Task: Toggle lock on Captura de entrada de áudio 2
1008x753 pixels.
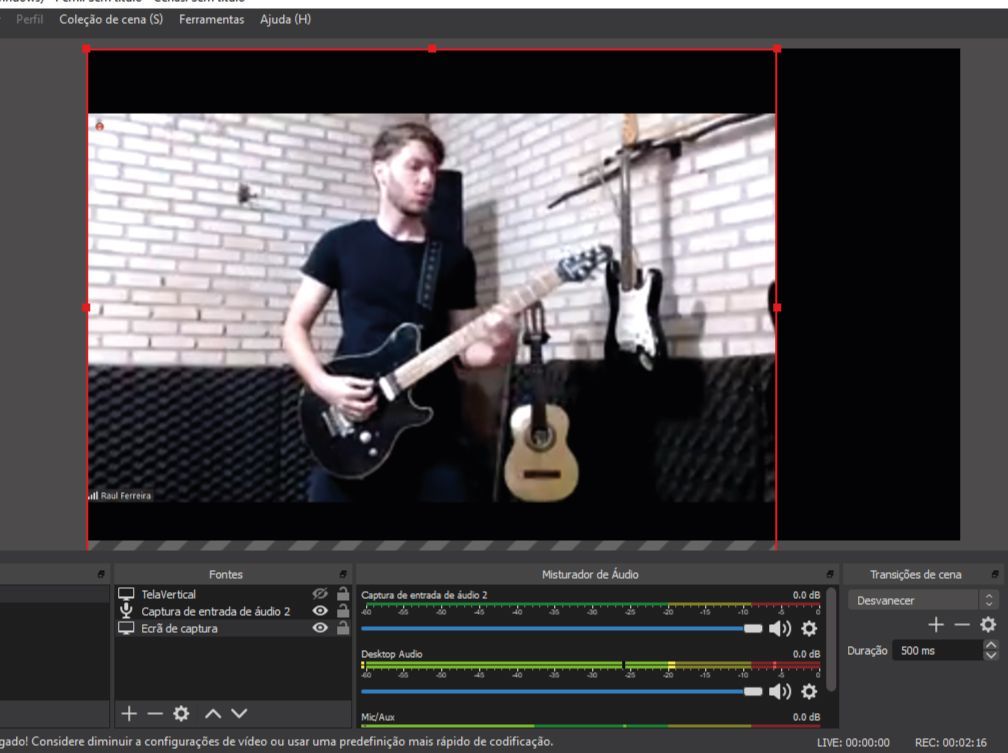Action: point(342,612)
